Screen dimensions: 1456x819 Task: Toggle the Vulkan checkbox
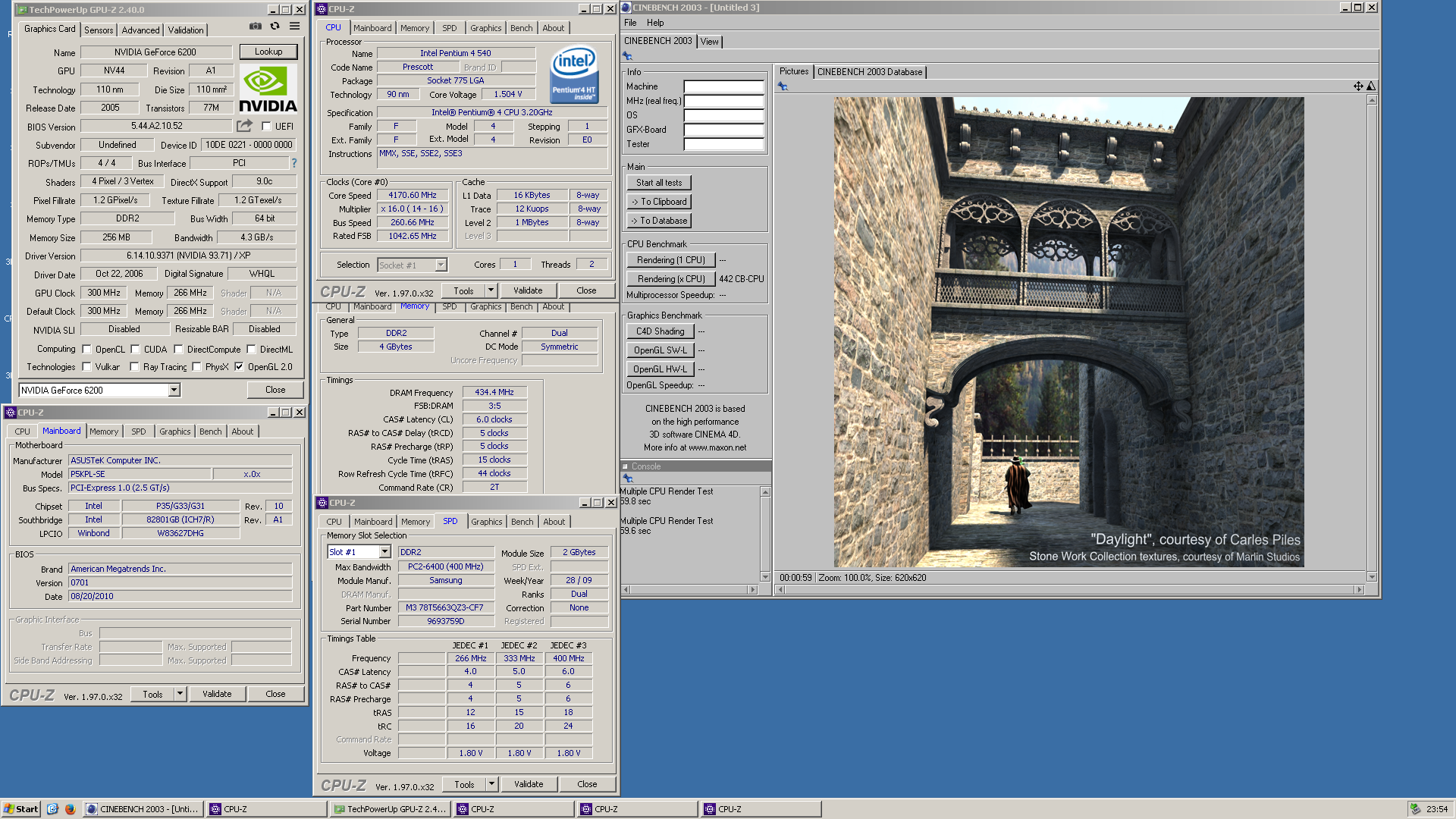[x=86, y=367]
